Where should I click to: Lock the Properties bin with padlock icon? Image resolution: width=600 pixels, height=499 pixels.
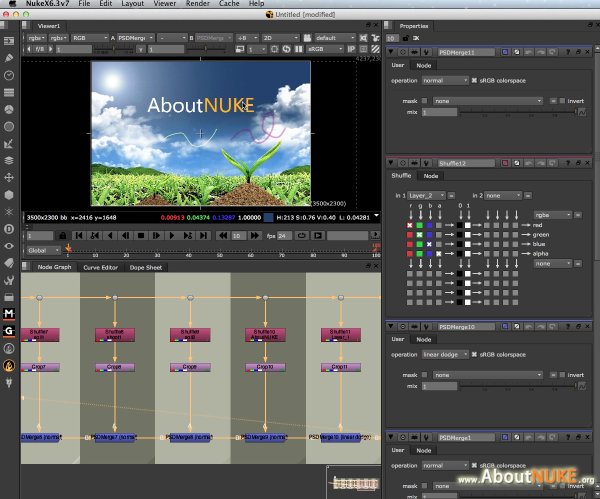click(x=406, y=38)
